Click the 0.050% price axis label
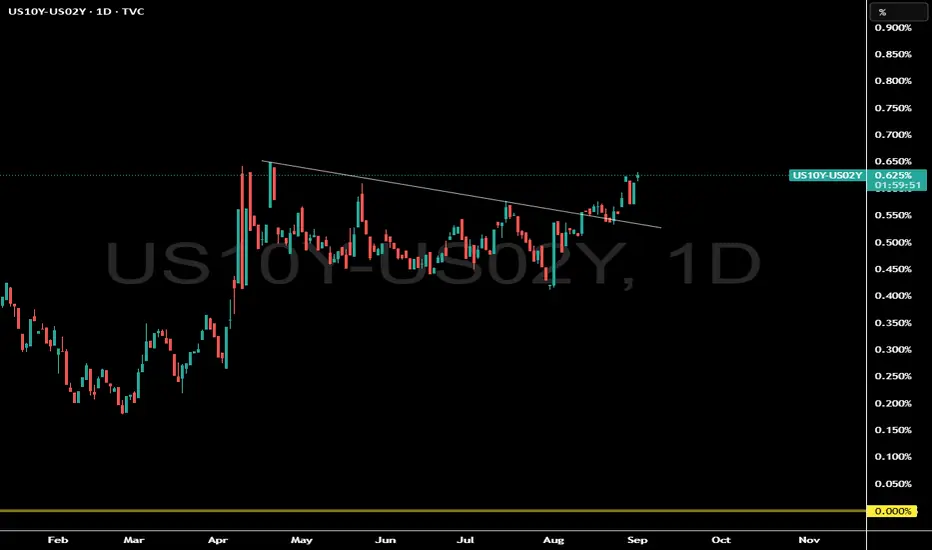The width and height of the screenshot is (932, 550). 893,484
